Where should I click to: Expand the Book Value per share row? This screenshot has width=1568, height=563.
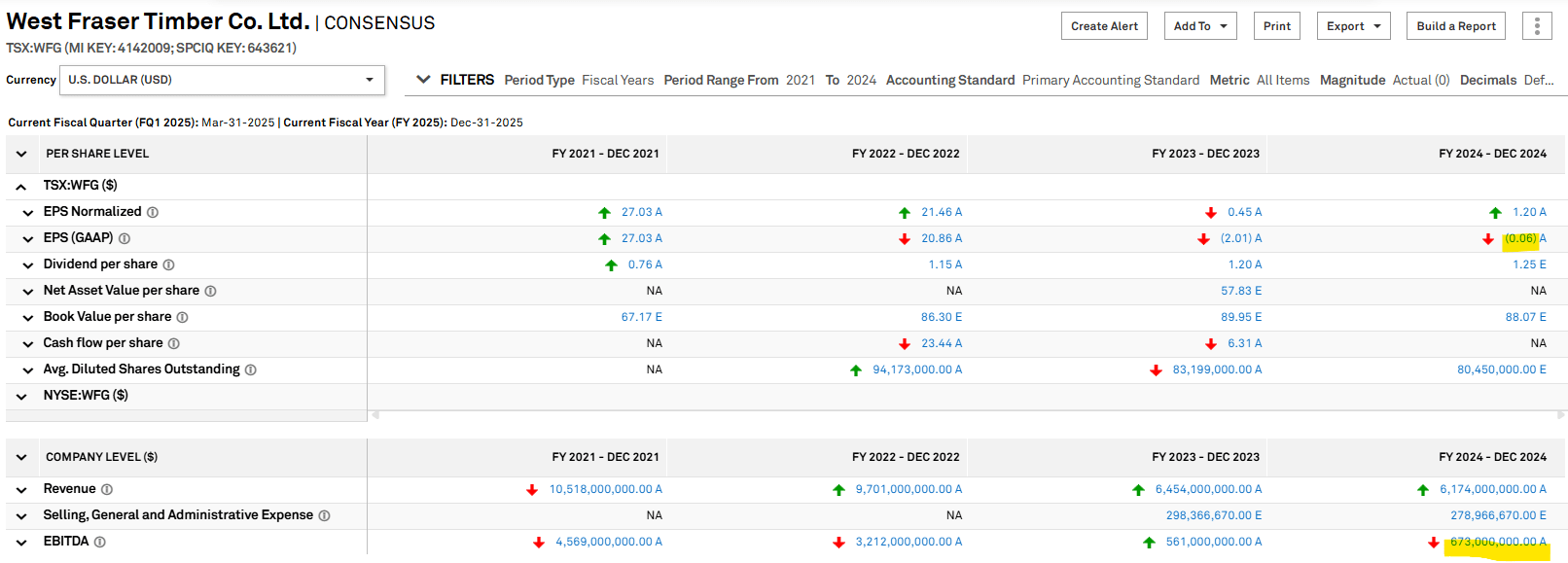[x=28, y=317]
